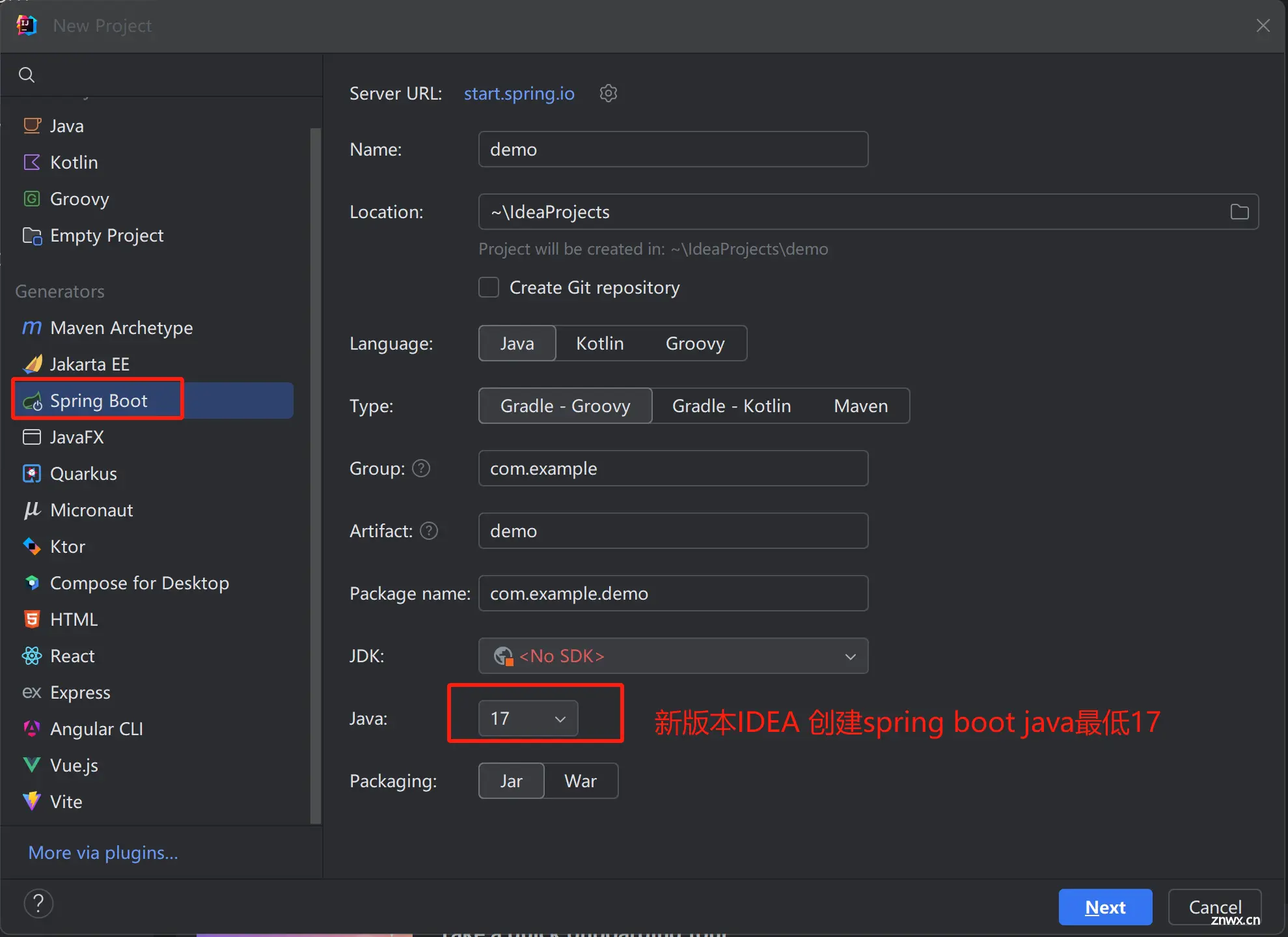Click the Artifact input field

(673, 531)
